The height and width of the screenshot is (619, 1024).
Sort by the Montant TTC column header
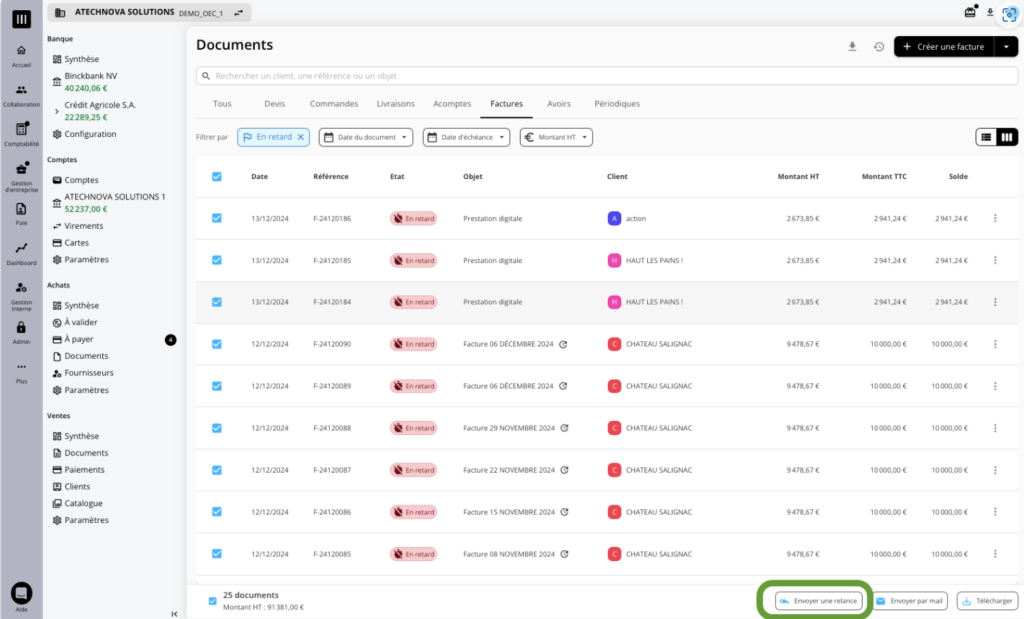(884, 176)
